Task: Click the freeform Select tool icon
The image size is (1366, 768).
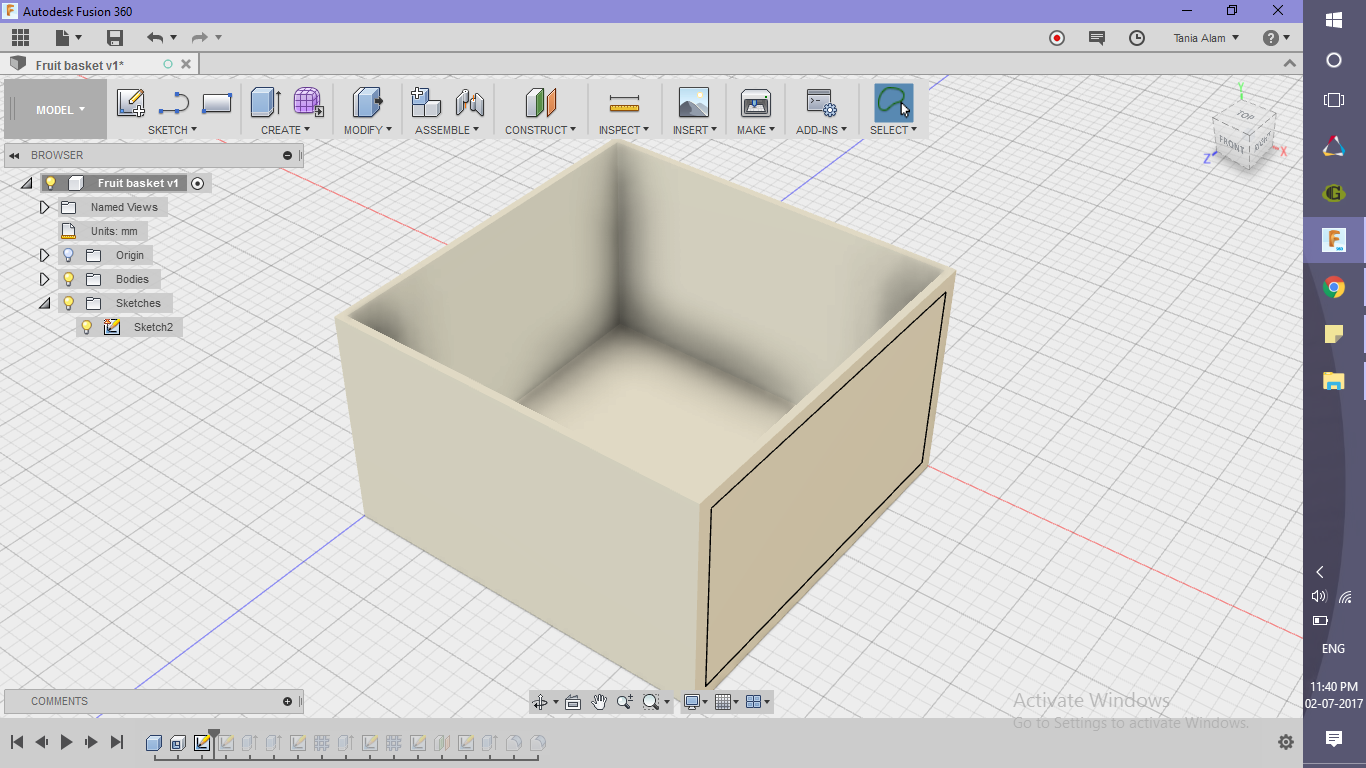Action: coord(893,103)
